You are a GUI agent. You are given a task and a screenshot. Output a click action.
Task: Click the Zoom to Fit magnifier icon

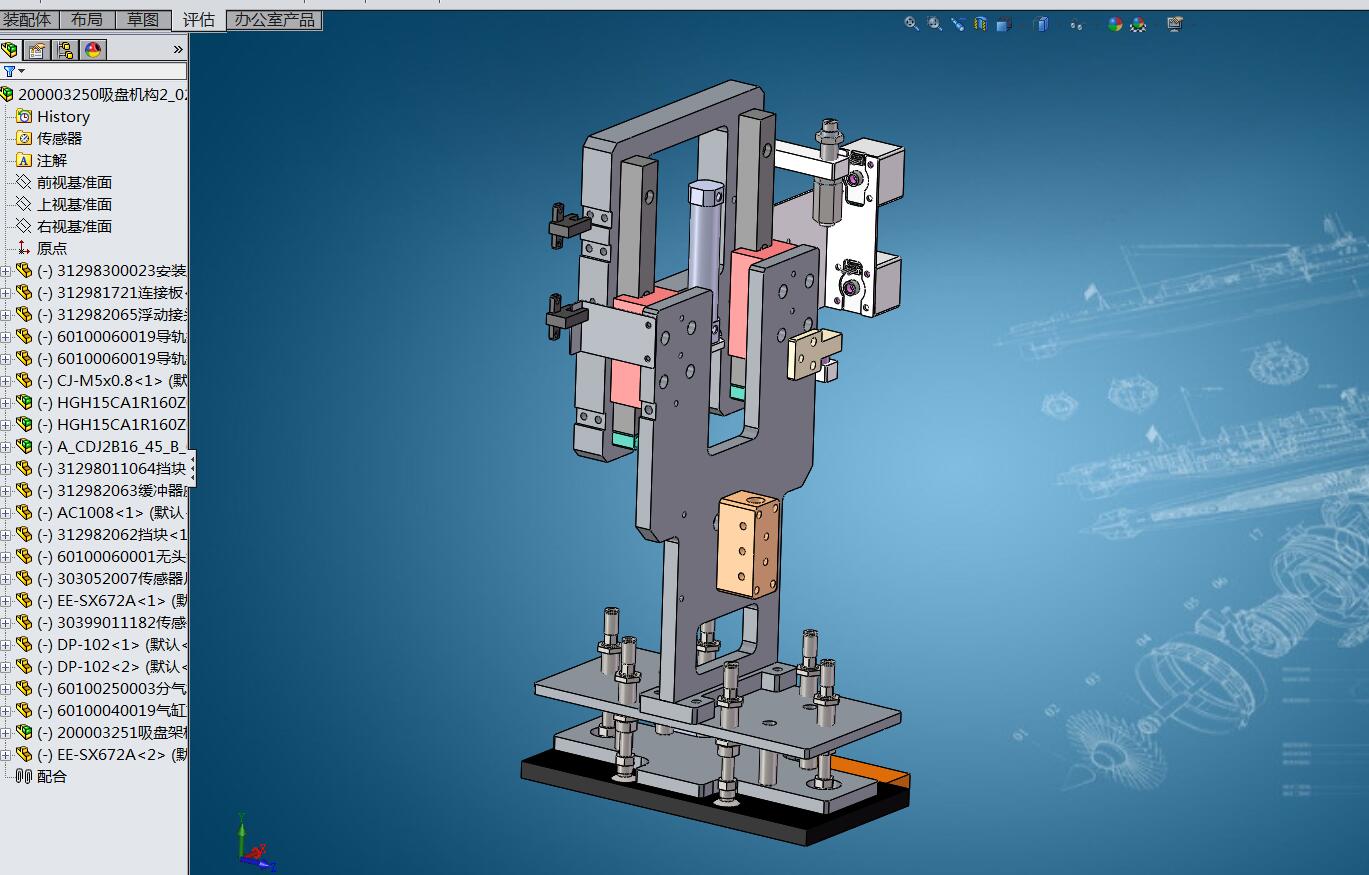point(912,23)
